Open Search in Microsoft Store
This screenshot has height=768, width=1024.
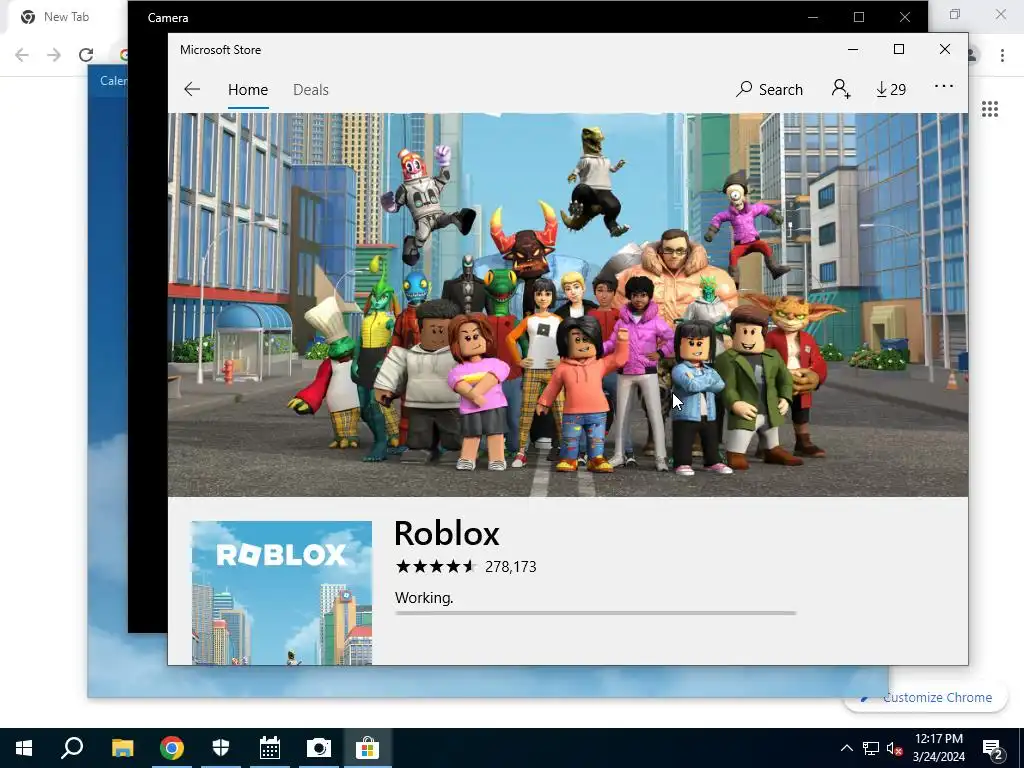pyautogui.click(x=769, y=89)
